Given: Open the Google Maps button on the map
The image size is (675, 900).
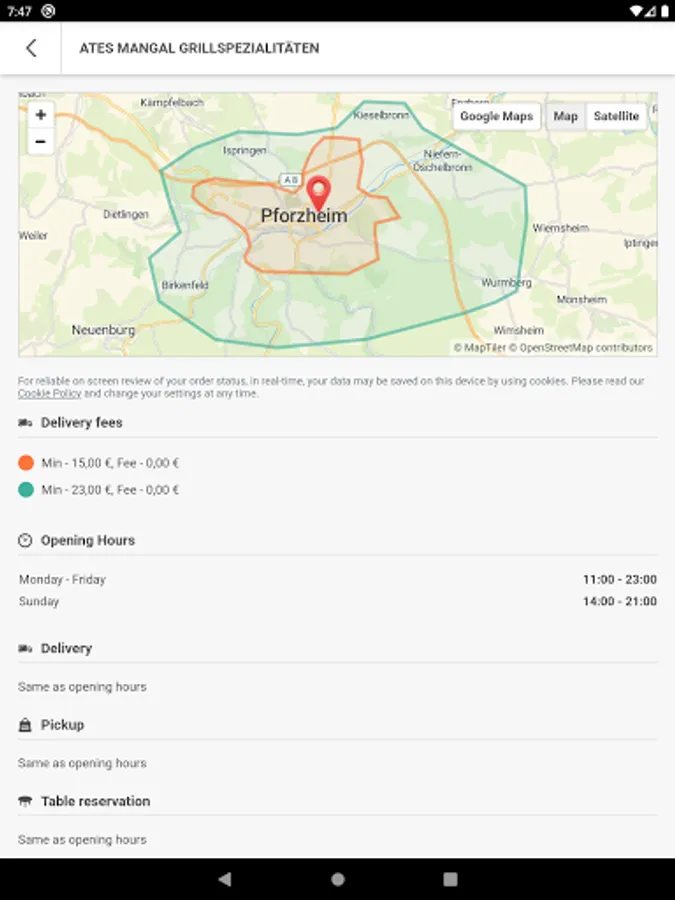Looking at the screenshot, I should (496, 116).
